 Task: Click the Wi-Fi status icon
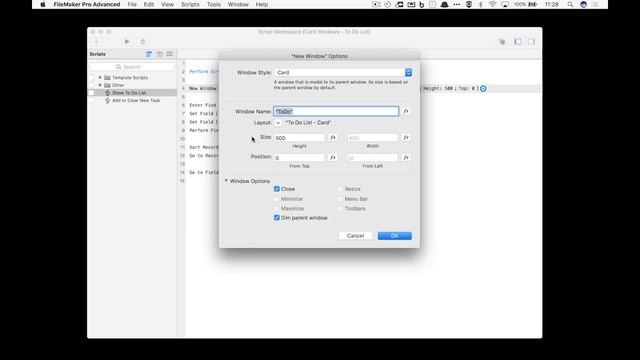(x=493, y=4)
